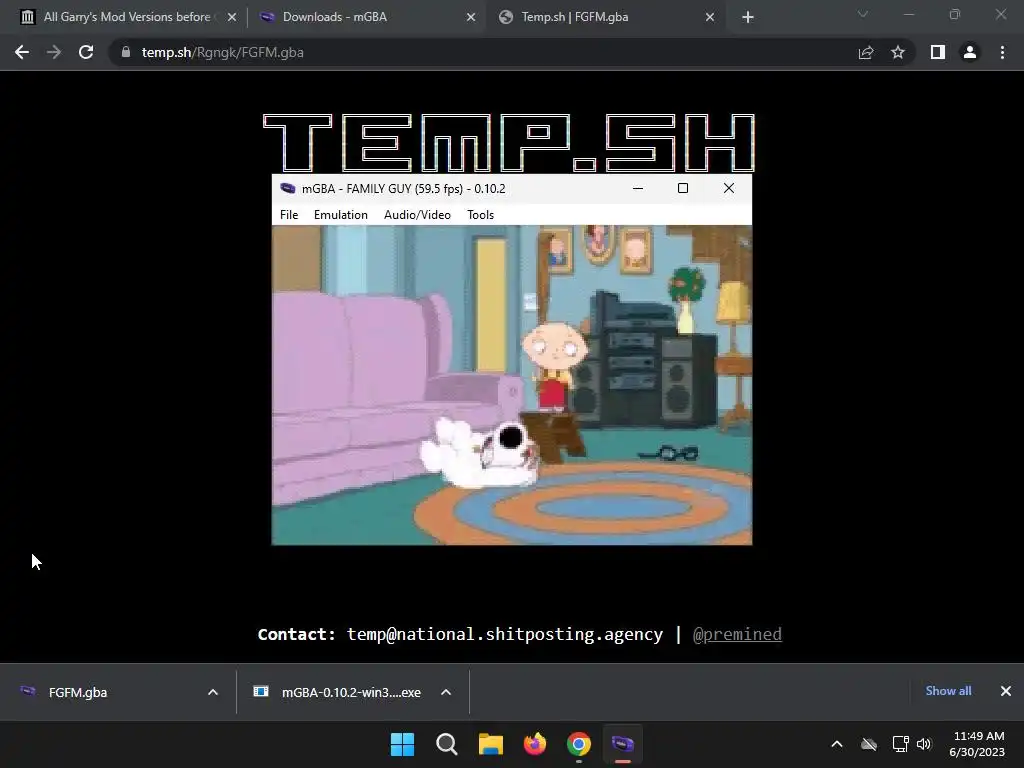Open File Explorer from taskbar
This screenshot has width=1024, height=768.
pos(490,744)
